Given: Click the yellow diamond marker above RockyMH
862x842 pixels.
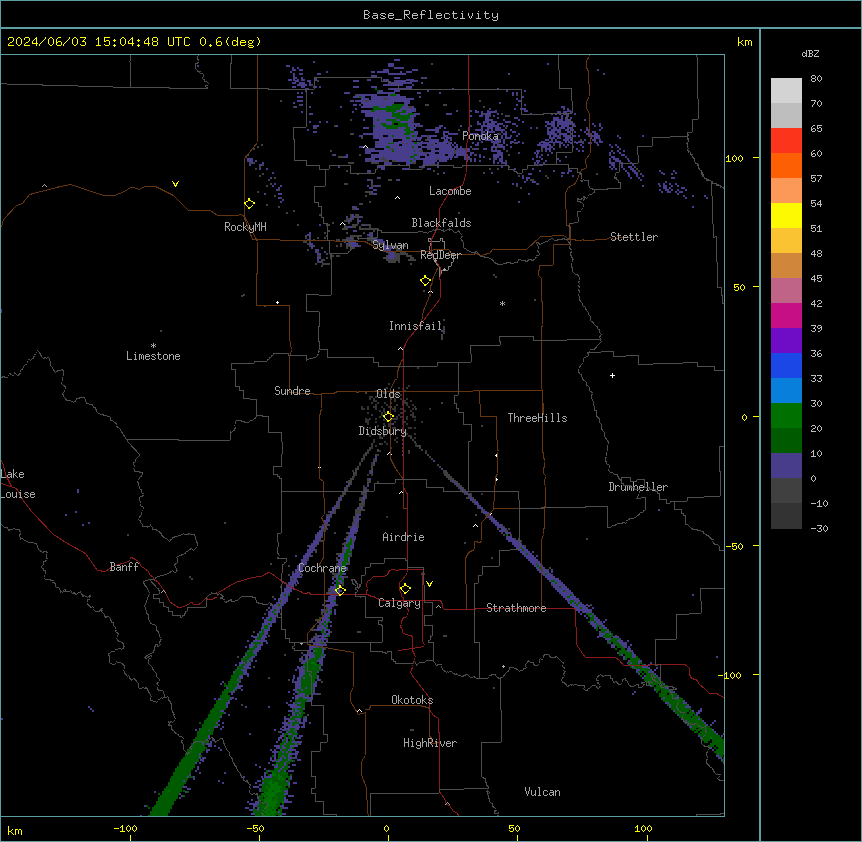Looking at the screenshot, I should [250, 204].
